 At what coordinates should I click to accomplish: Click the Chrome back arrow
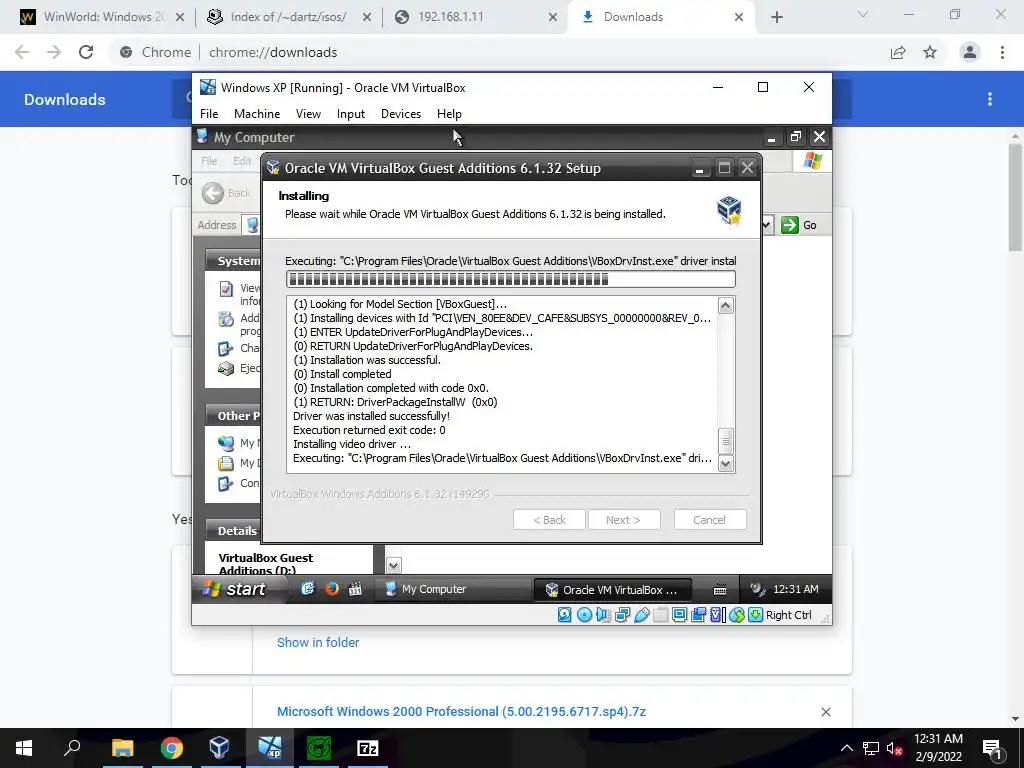point(22,52)
